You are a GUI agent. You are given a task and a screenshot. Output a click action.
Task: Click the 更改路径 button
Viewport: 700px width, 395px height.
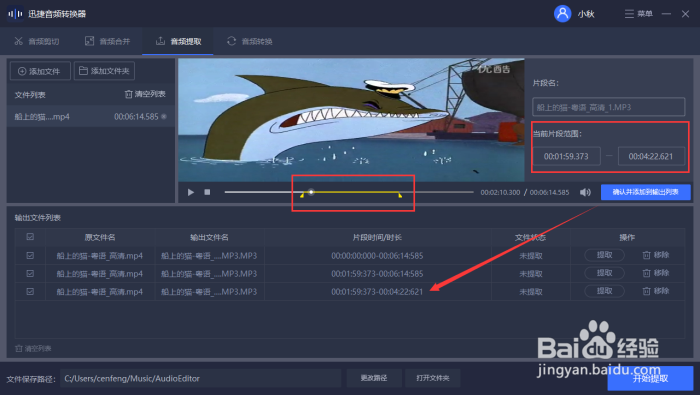pyautogui.click(x=374, y=378)
